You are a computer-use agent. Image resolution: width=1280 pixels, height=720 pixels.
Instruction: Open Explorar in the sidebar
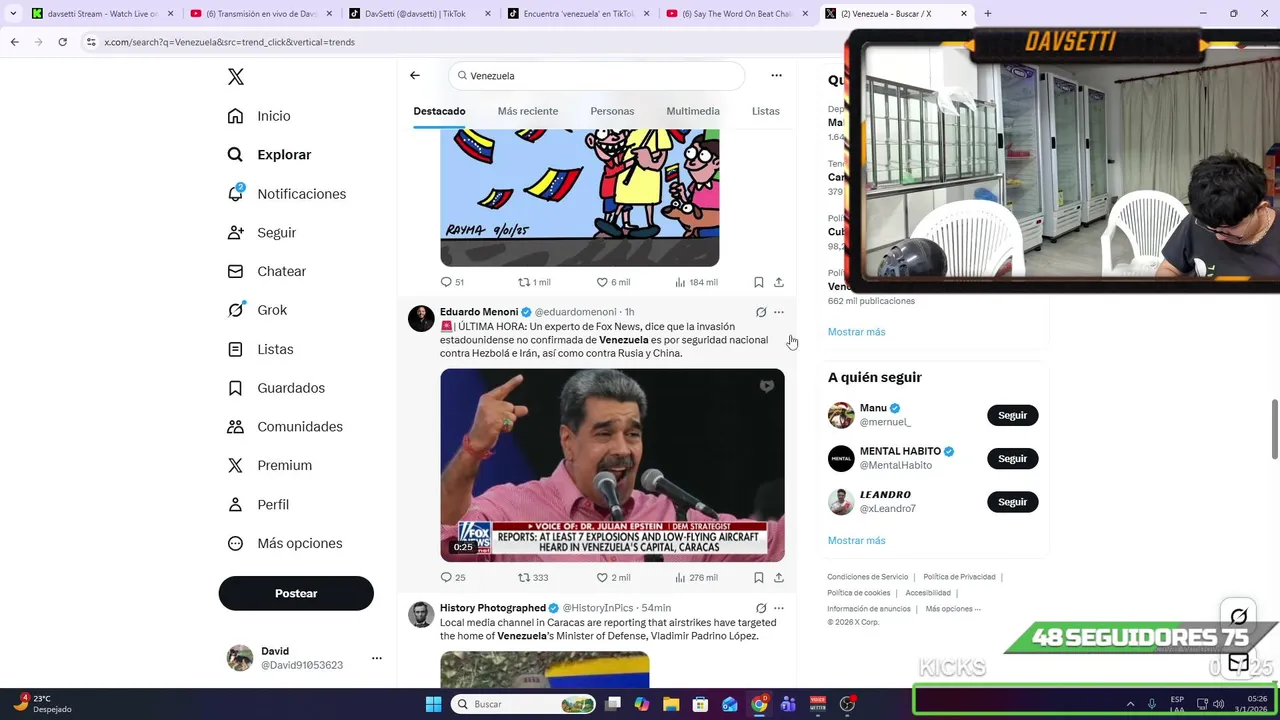(269, 155)
